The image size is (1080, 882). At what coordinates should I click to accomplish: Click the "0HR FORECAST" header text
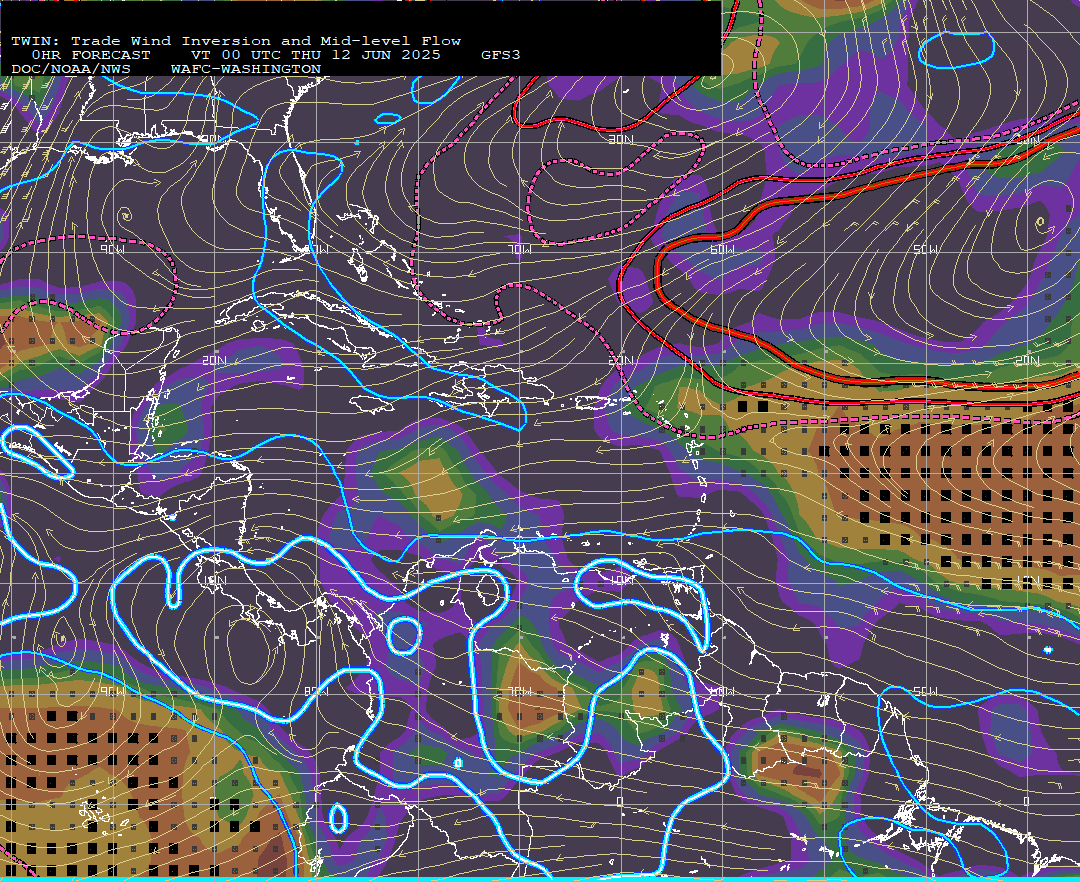point(91,55)
